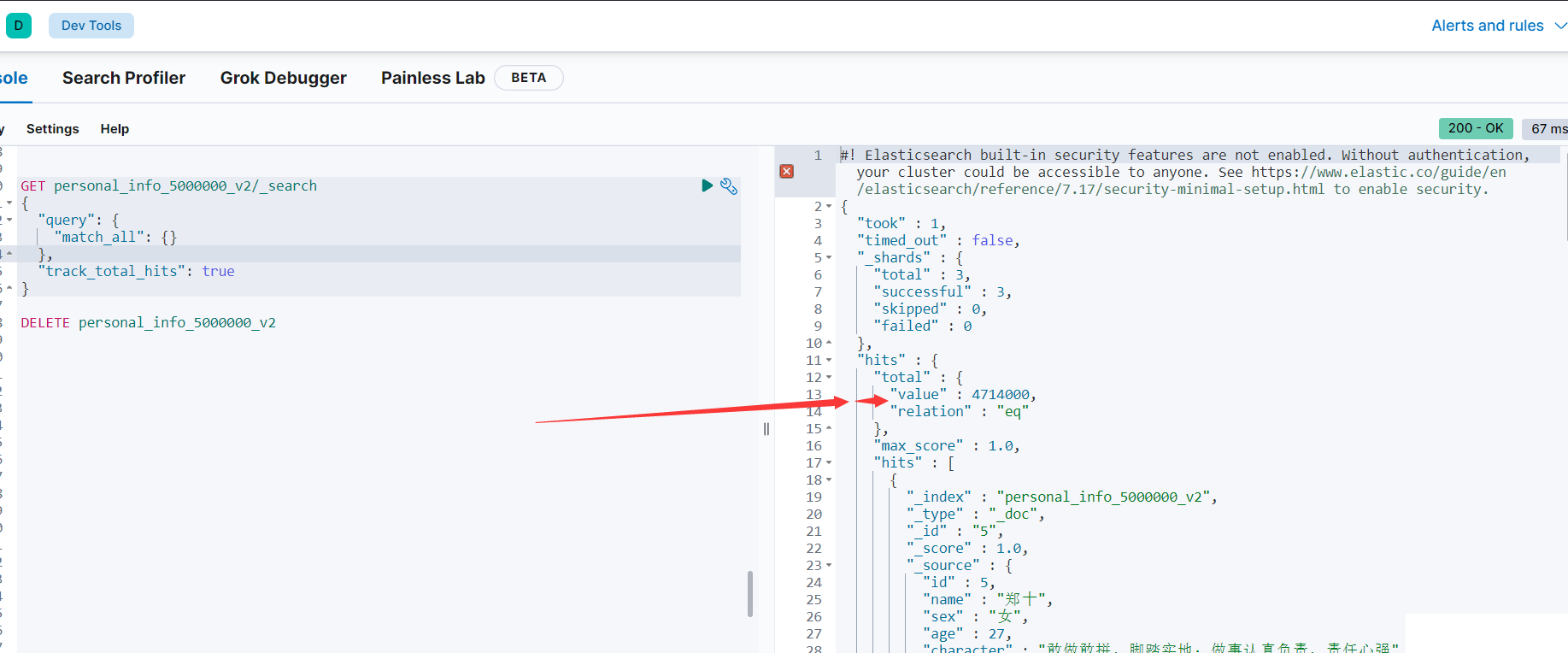Collapse the "_shards" object at line 5
Screen dimensions: 1568x653
coord(829,258)
